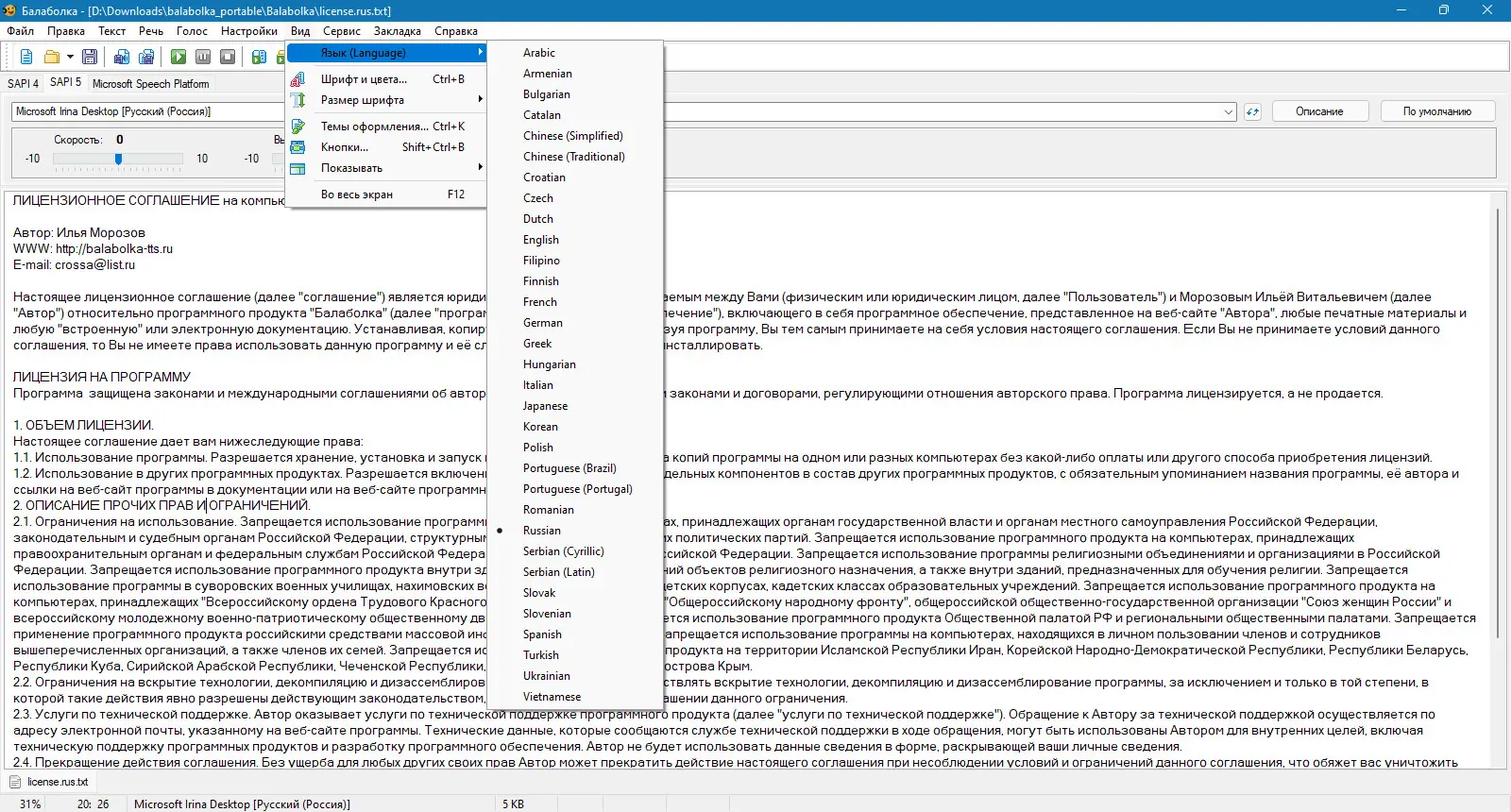Select Serbian (Cyrillic) from the language list
The width and height of the screenshot is (1511, 812).
574,551
